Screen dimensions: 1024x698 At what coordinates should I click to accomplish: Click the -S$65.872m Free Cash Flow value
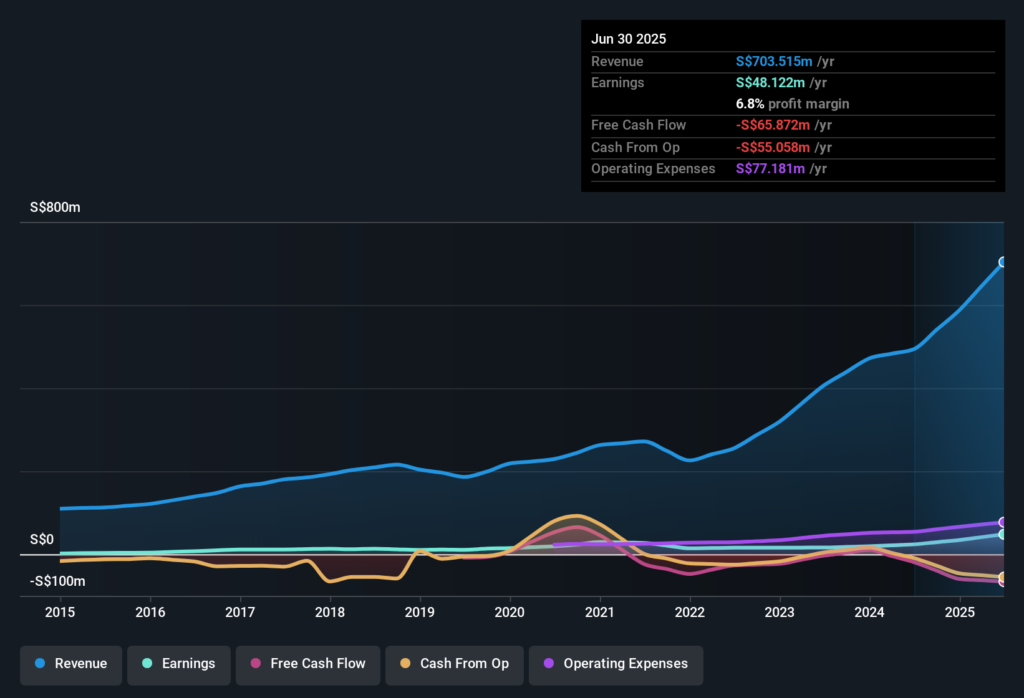click(x=773, y=125)
